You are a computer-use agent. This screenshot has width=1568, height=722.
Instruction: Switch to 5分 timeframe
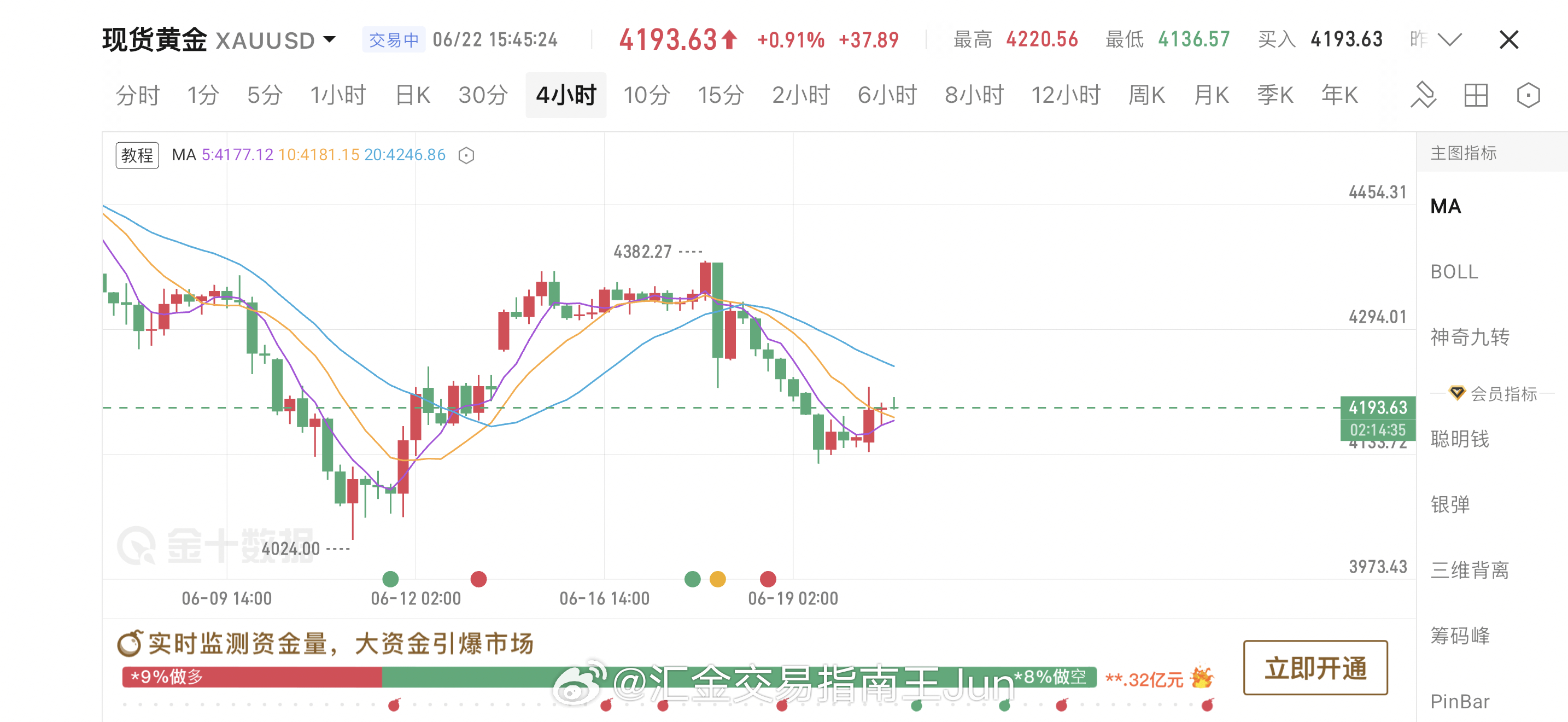pyautogui.click(x=265, y=95)
